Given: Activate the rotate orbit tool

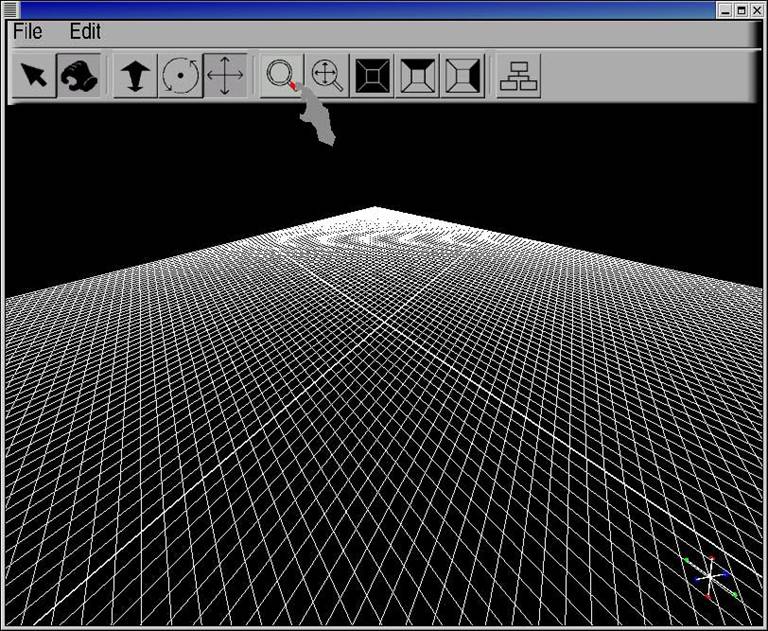Looking at the screenshot, I should pyautogui.click(x=180, y=75).
